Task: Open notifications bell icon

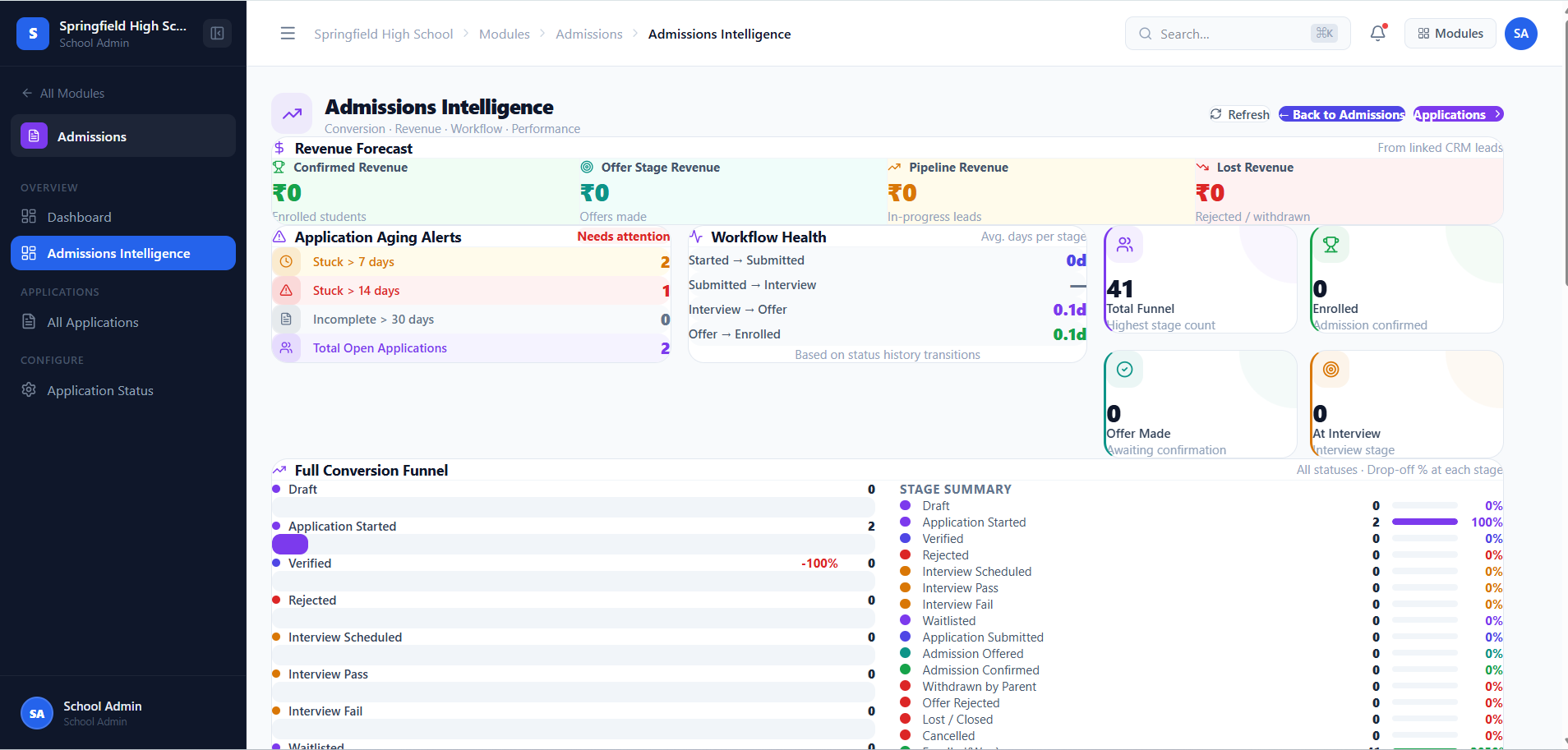Action: coord(1378,34)
